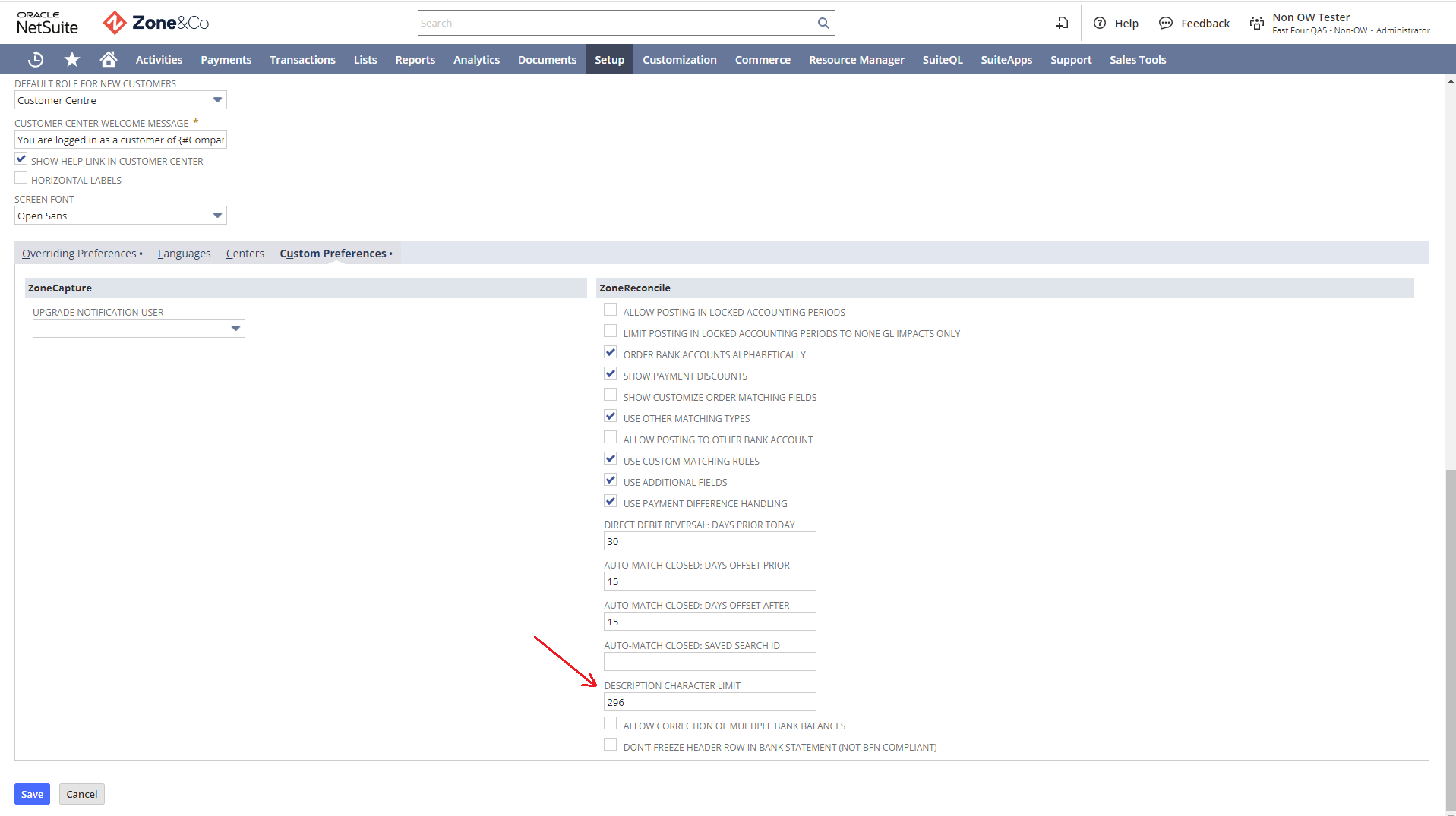Toggle Use Other Matching Types checkbox
The height and width of the screenshot is (816, 1456).
click(x=611, y=416)
